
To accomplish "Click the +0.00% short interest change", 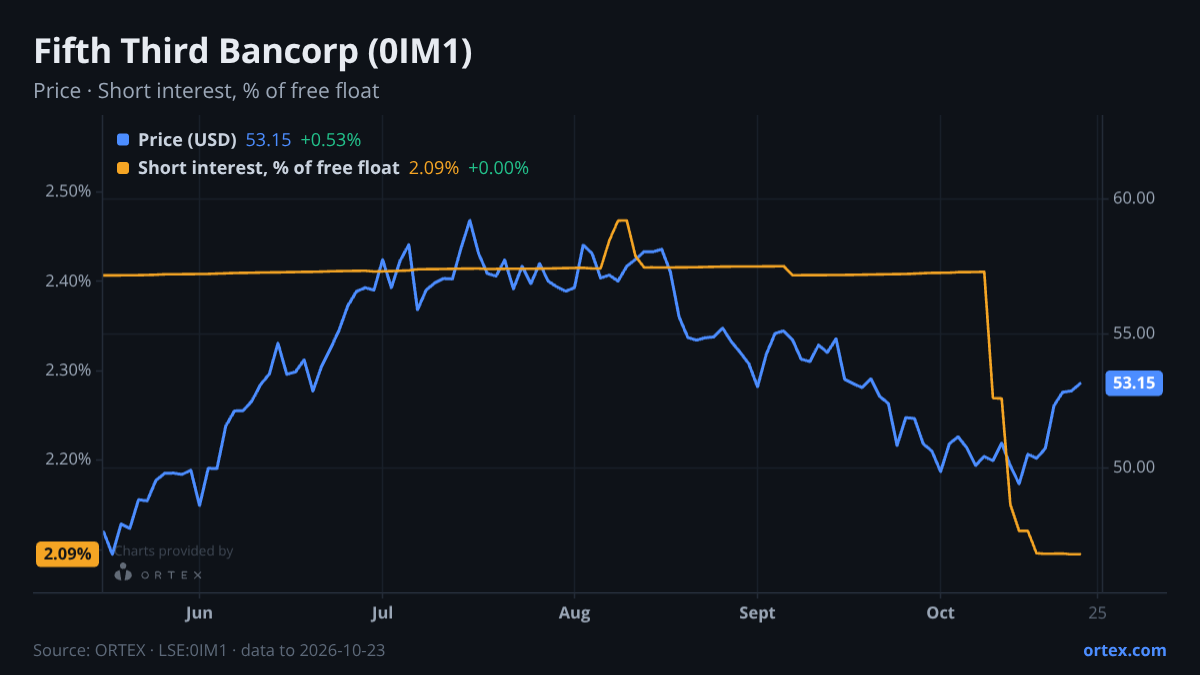I will (498, 168).
